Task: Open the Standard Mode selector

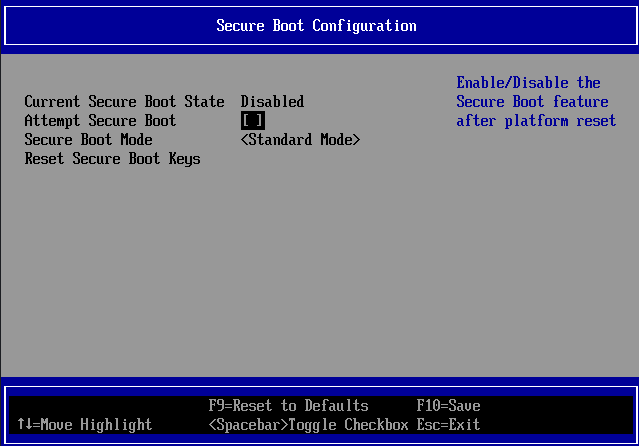Action: [x=300, y=140]
